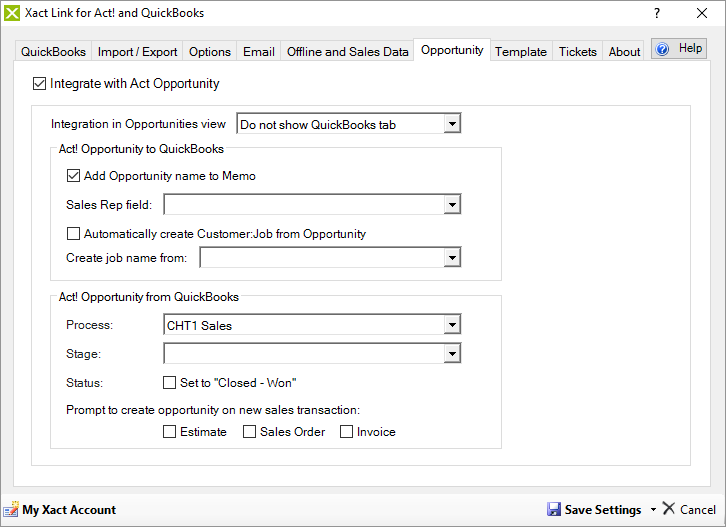This screenshot has width=726, height=527.
Task: Click the 'Create job name from:' label
Action: (x=126, y=258)
